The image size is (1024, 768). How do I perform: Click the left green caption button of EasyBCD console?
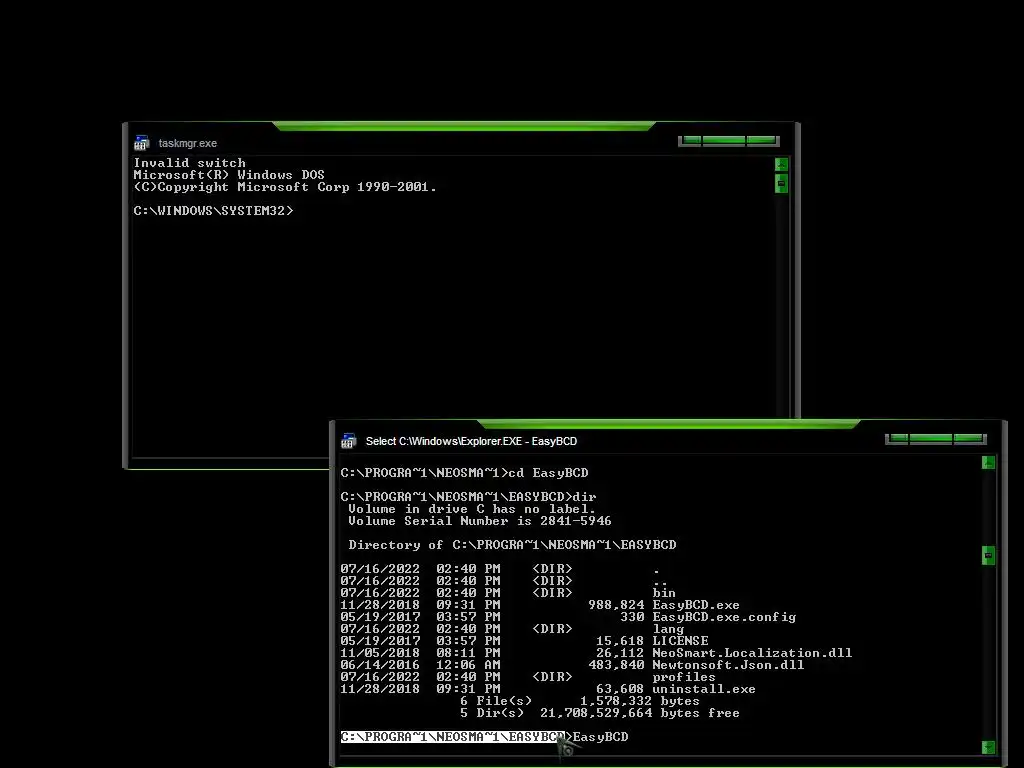coord(899,438)
